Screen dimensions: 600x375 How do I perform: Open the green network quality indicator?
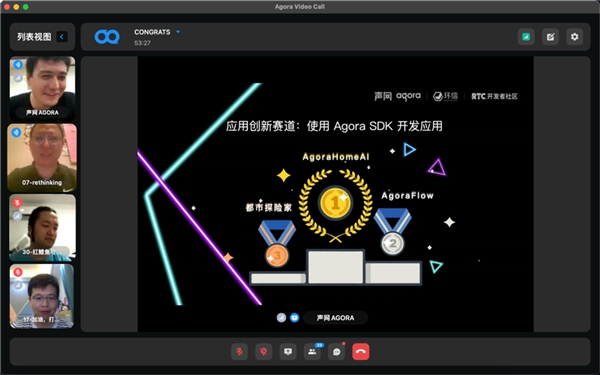(526, 37)
